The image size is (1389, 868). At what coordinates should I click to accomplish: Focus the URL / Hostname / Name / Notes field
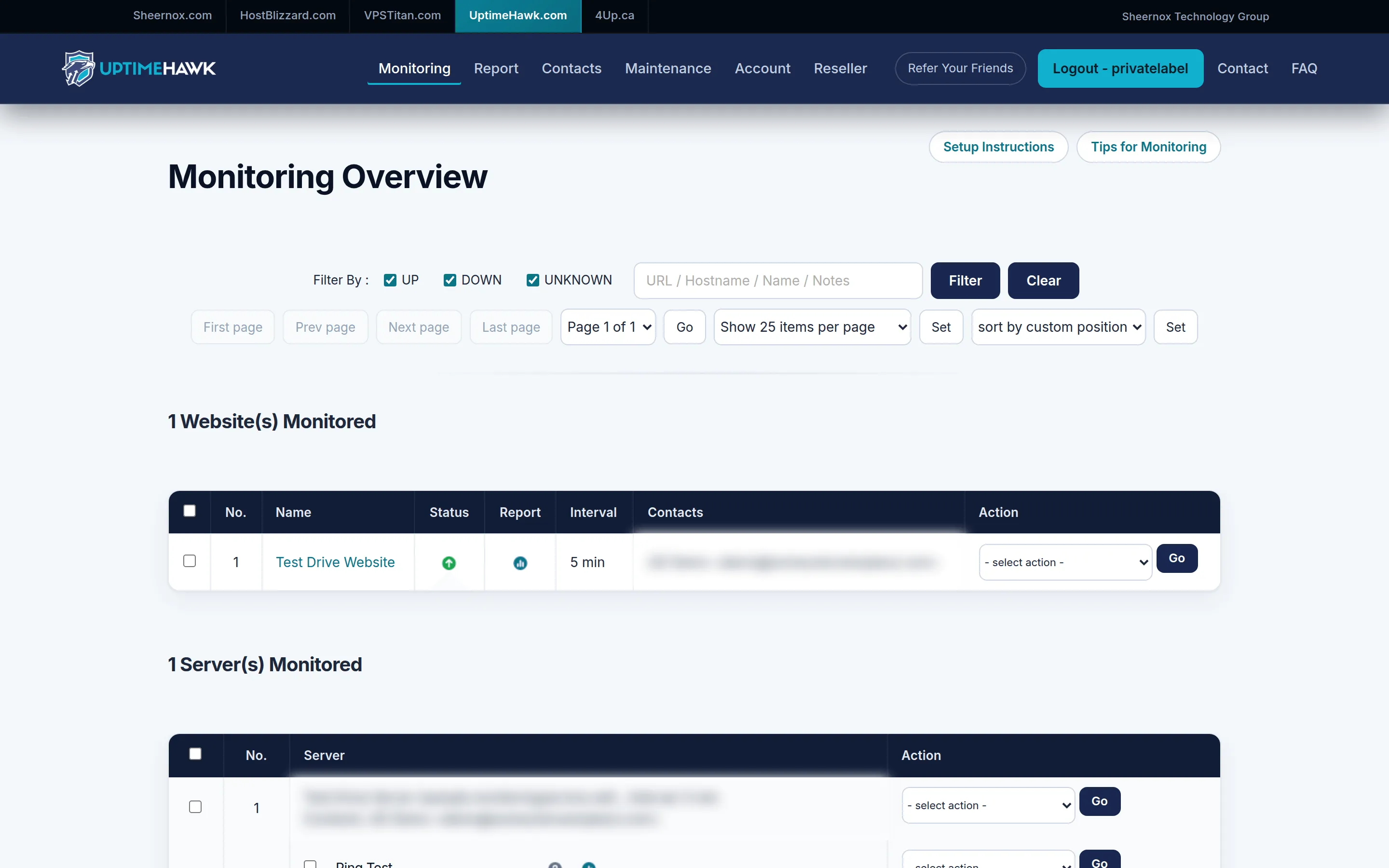click(x=778, y=281)
